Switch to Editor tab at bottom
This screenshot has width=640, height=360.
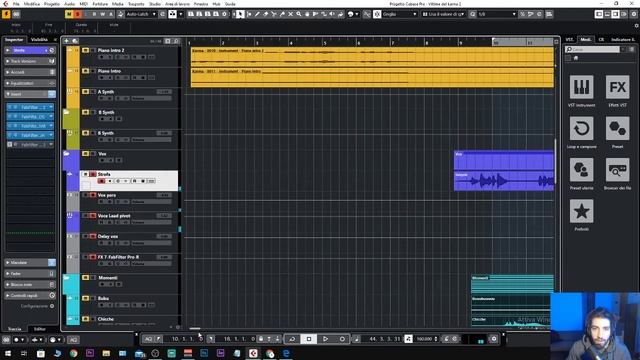(40, 329)
